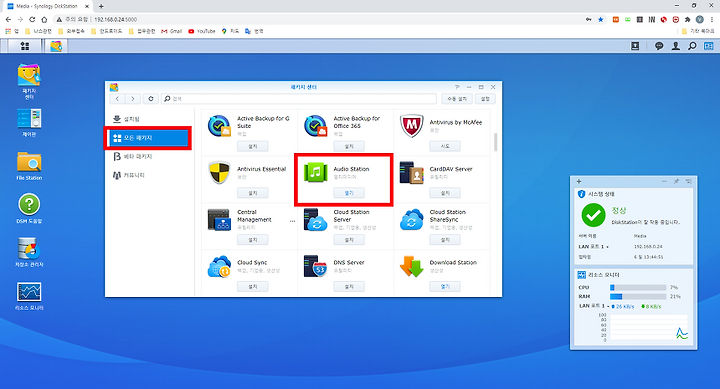Click the Download Station arrows icon
The image size is (720, 389).
pyautogui.click(x=411, y=266)
